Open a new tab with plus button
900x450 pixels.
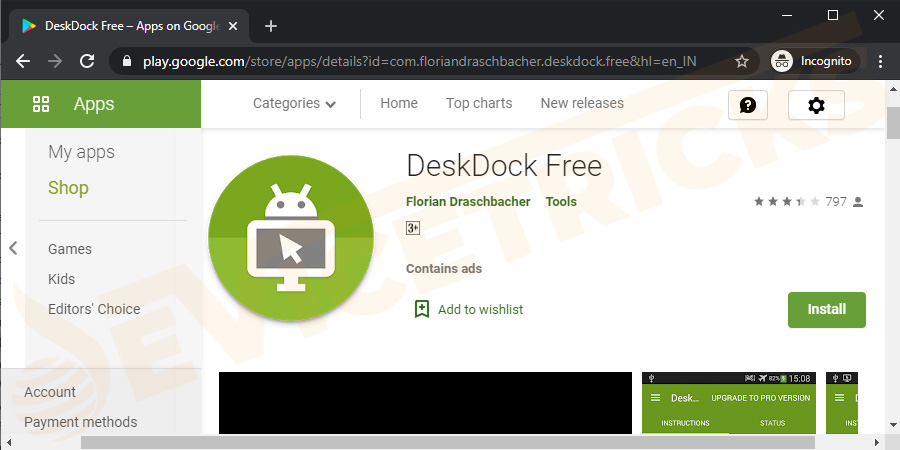(271, 26)
